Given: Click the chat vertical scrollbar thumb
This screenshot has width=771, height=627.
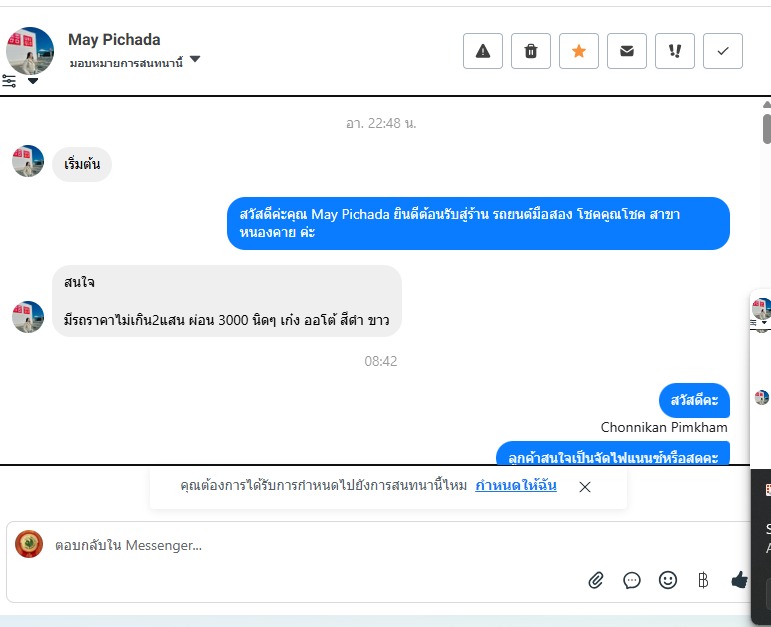Looking at the screenshot, I should coord(767,129).
